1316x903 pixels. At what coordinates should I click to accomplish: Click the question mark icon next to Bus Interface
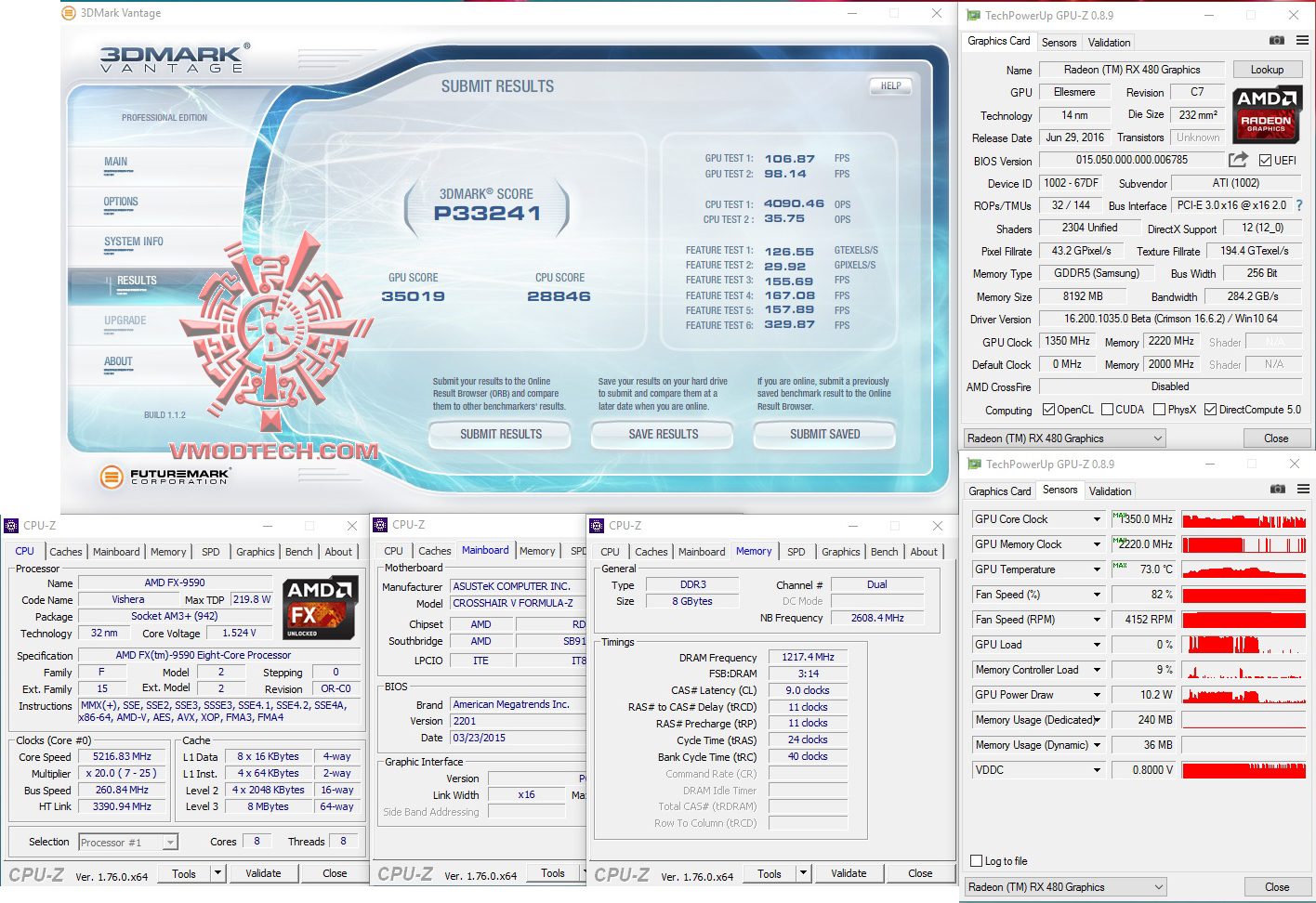click(x=1300, y=205)
